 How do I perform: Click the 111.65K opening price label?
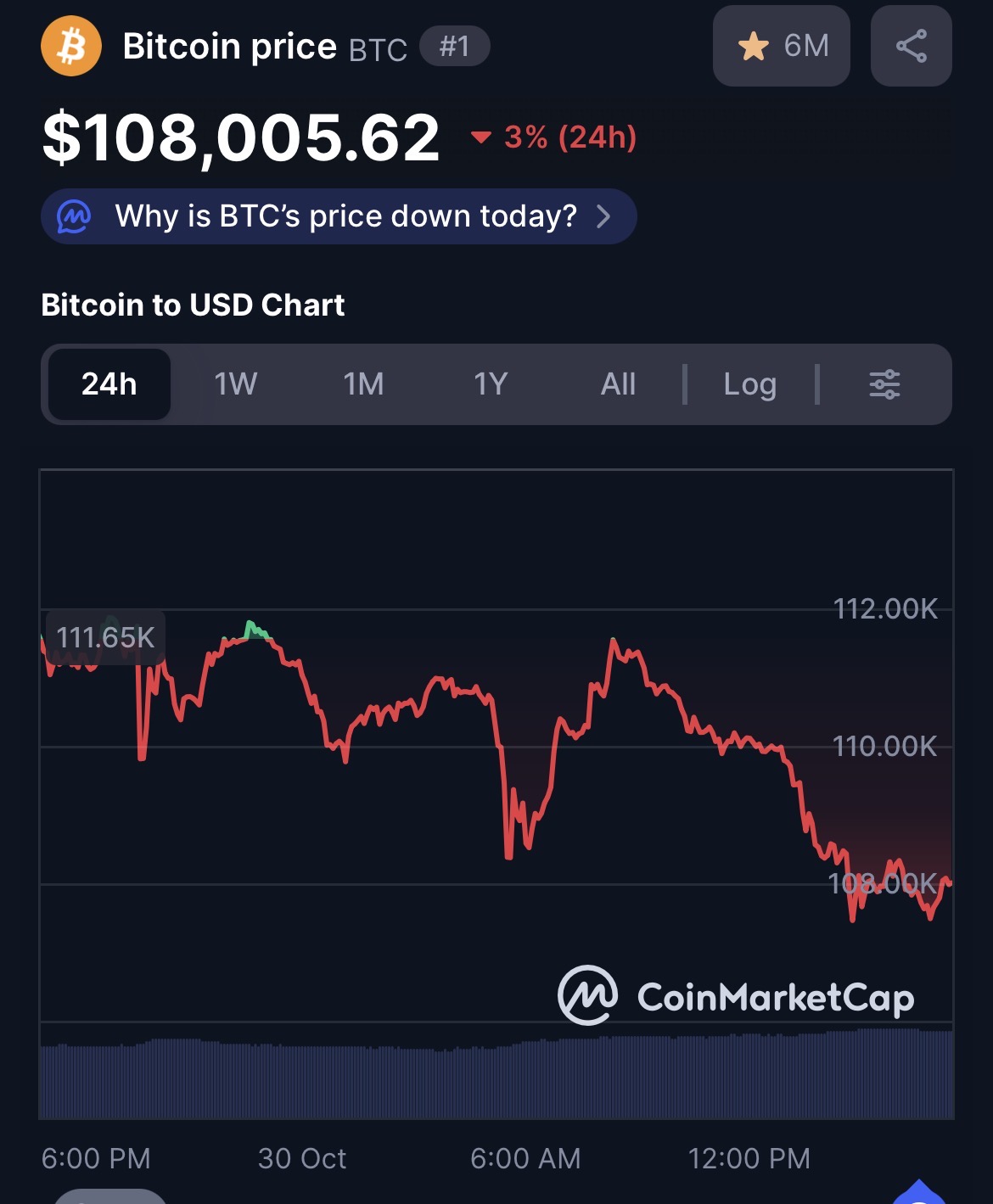(x=105, y=636)
